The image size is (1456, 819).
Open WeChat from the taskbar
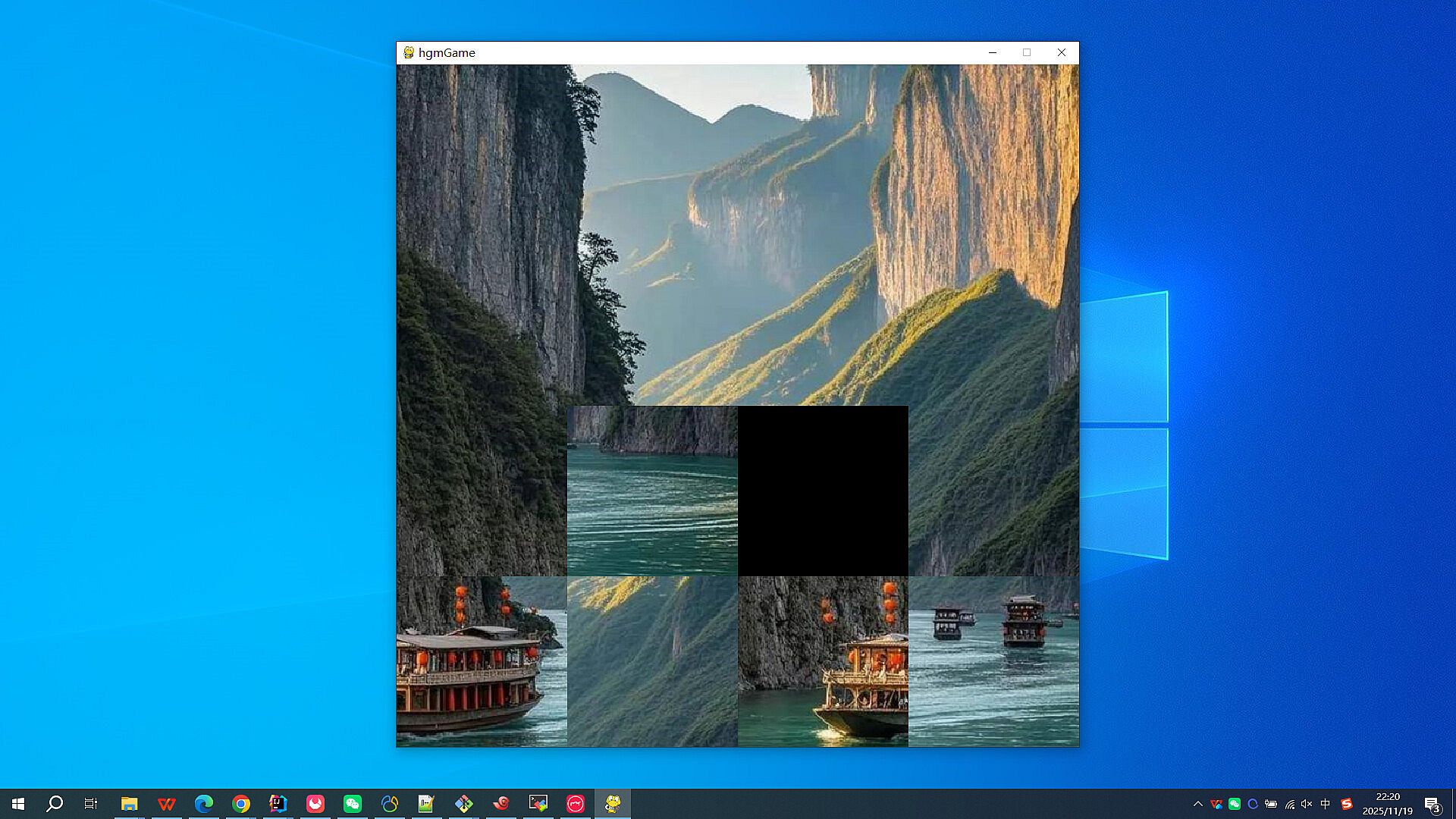(x=353, y=804)
